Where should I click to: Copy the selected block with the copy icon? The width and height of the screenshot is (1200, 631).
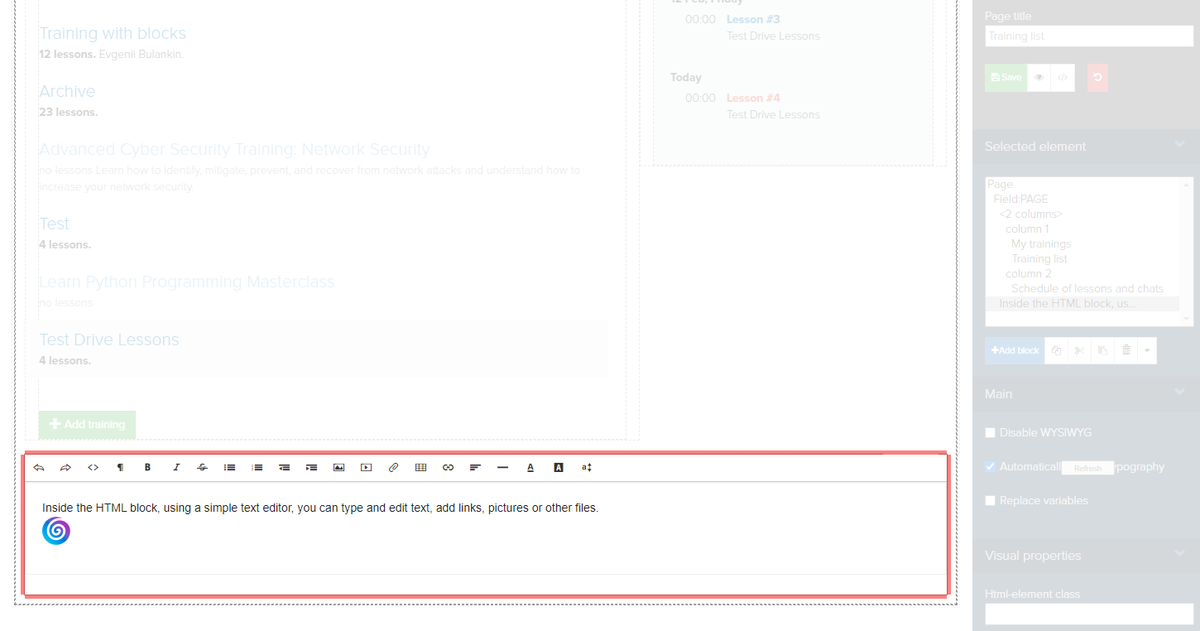[x=1056, y=351]
